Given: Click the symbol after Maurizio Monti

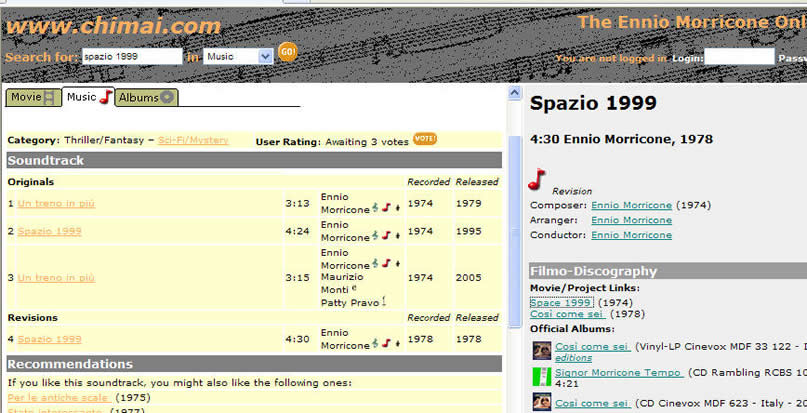Looking at the screenshot, I should pyautogui.click(x=354, y=288).
